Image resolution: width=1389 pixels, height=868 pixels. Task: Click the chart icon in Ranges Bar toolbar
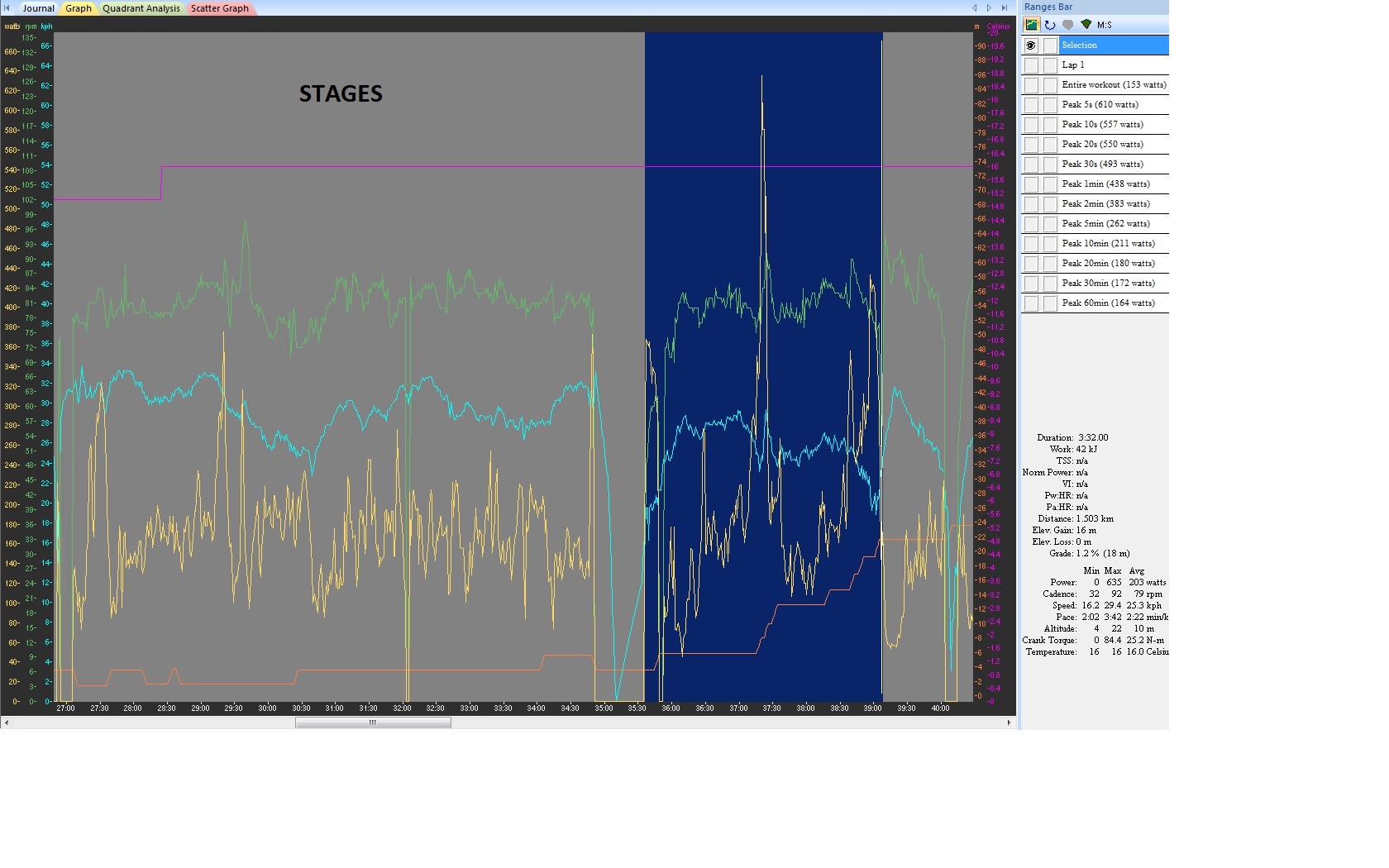click(1032, 25)
